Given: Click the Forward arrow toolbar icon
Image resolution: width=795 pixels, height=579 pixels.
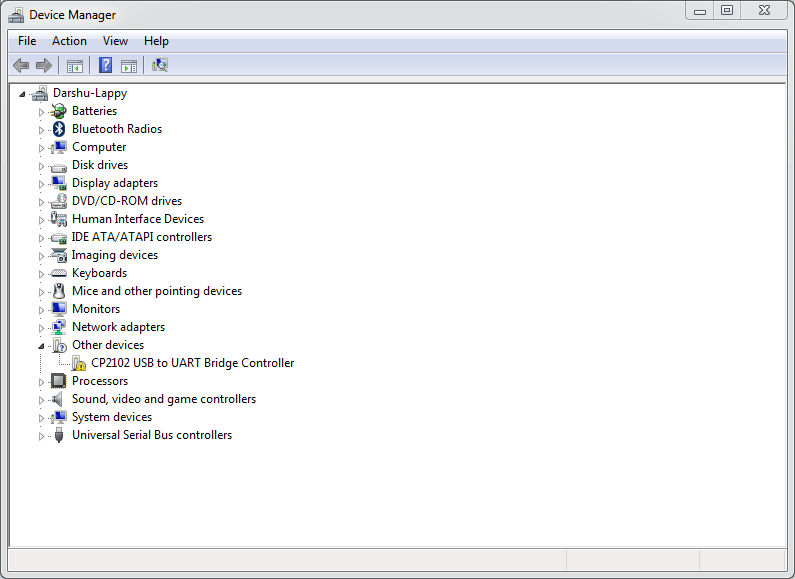Looking at the screenshot, I should 44,65.
